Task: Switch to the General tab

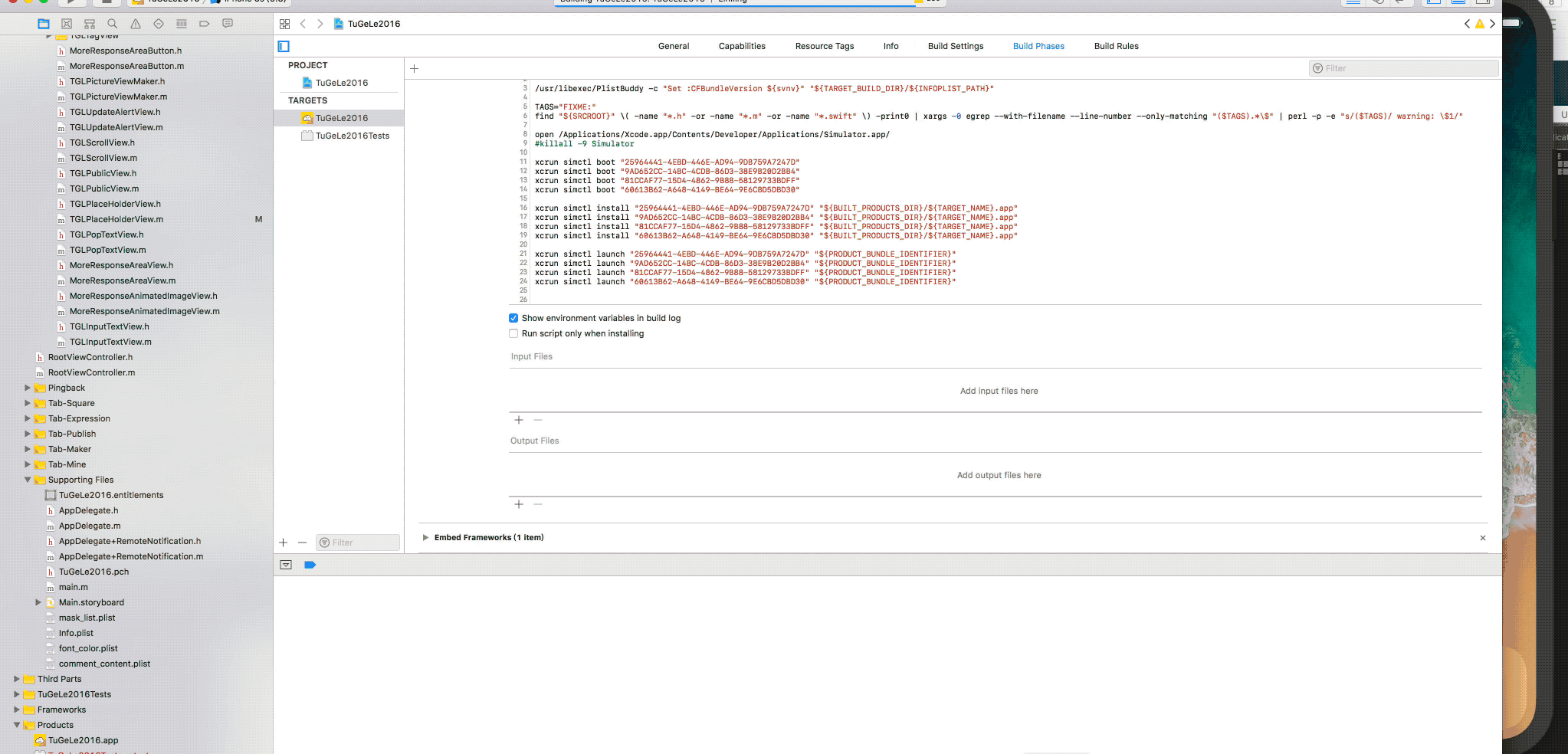Action: click(674, 46)
